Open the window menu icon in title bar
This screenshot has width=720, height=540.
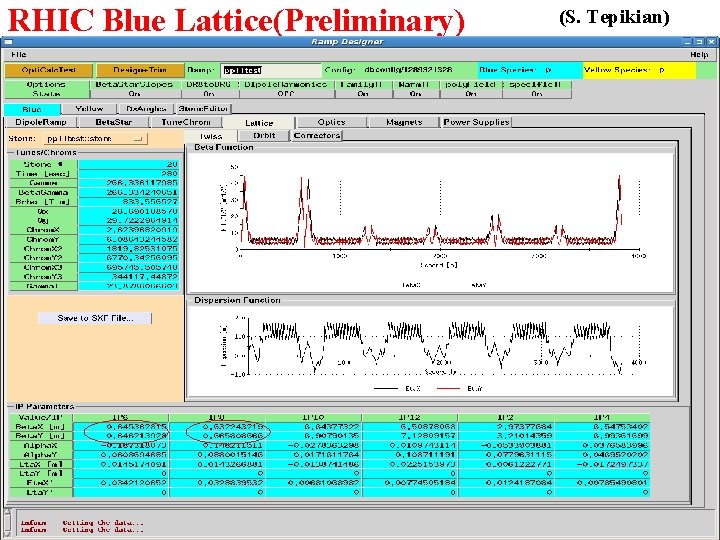pos(8,42)
